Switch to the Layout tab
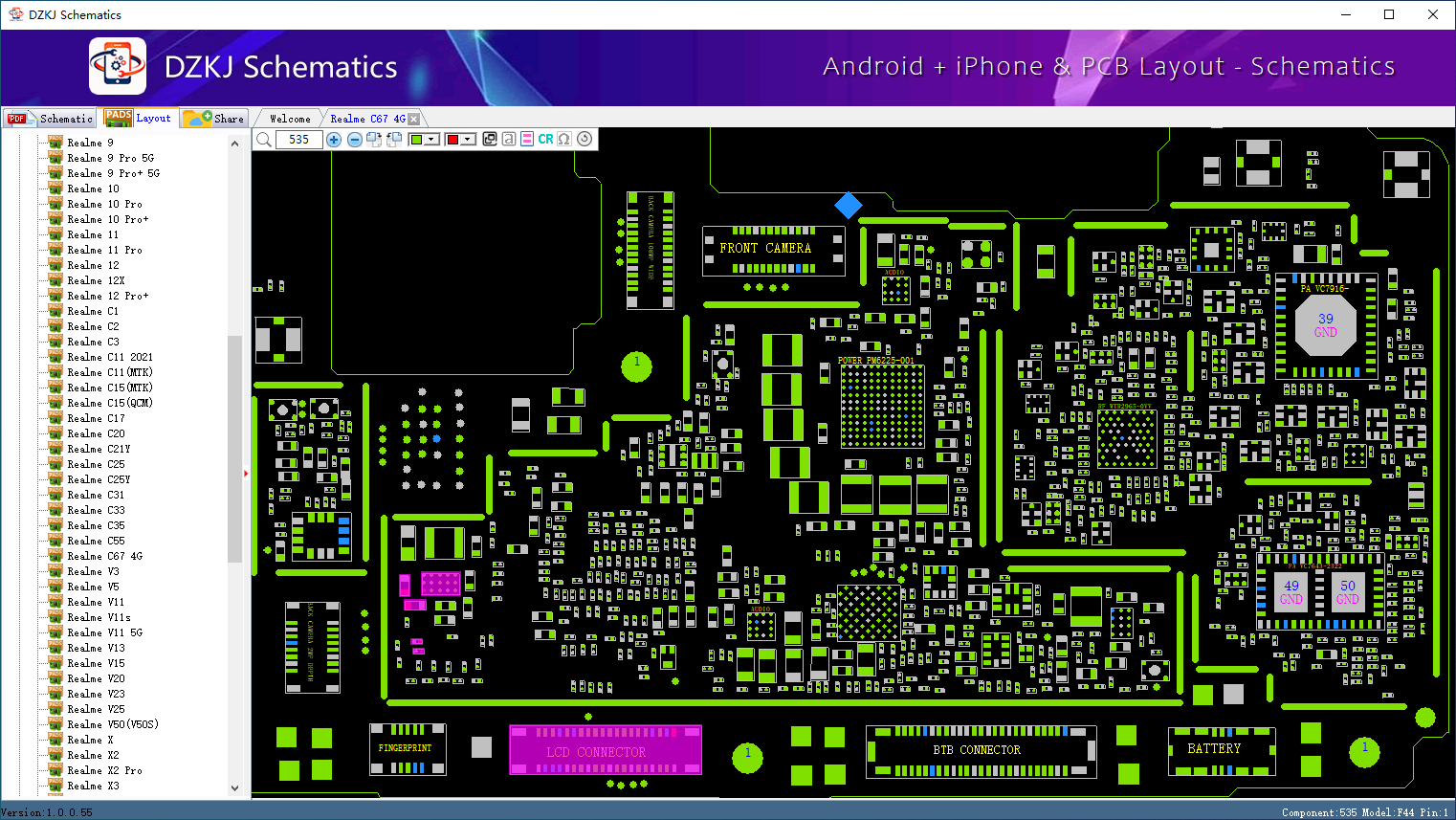This screenshot has height=820, width=1456. point(138,118)
